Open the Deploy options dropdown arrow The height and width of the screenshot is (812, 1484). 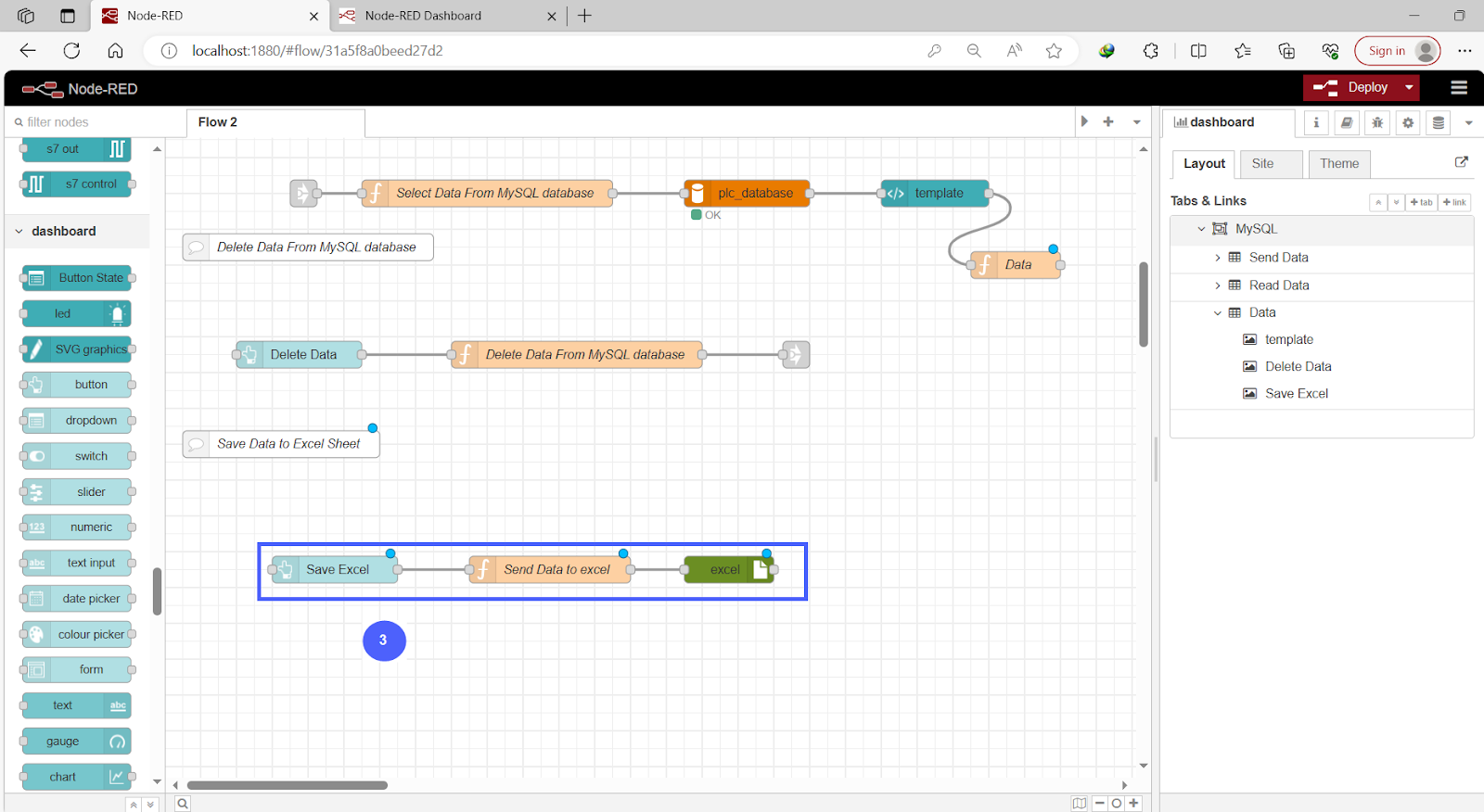click(1409, 87)
